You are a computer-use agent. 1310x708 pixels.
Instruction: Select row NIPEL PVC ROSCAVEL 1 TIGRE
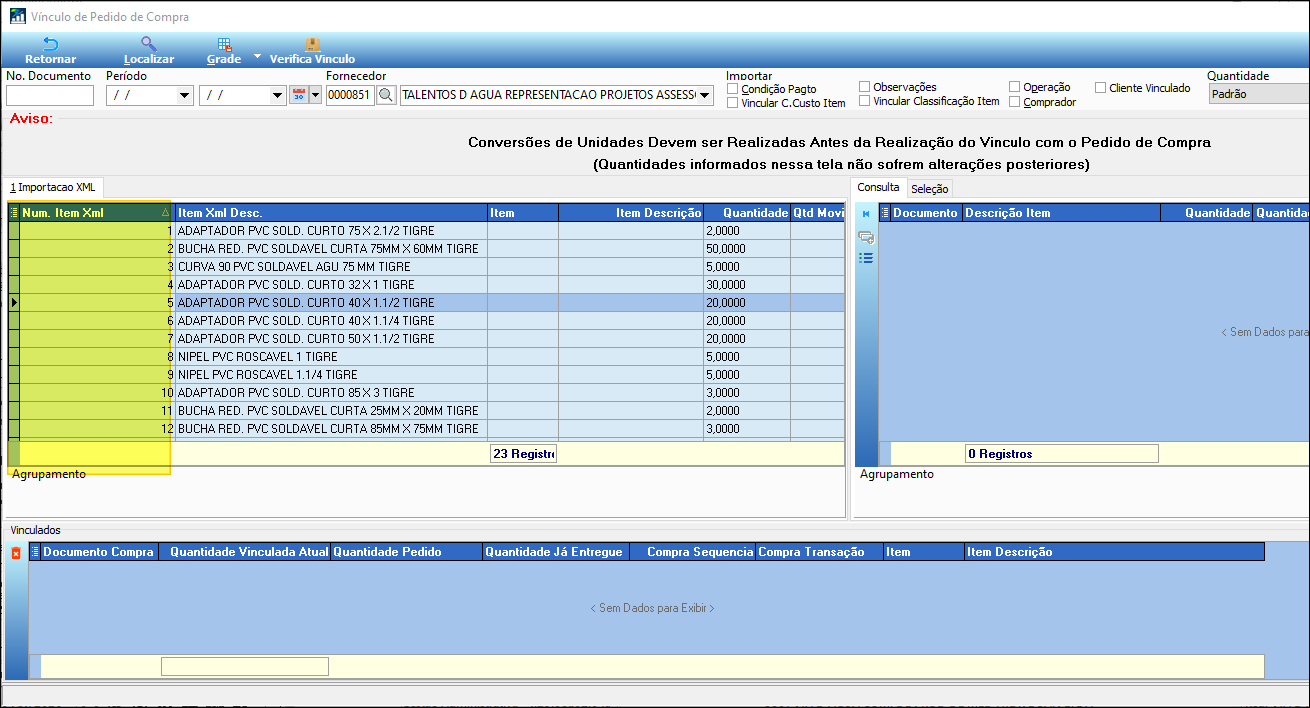click(x=330, y=357)
